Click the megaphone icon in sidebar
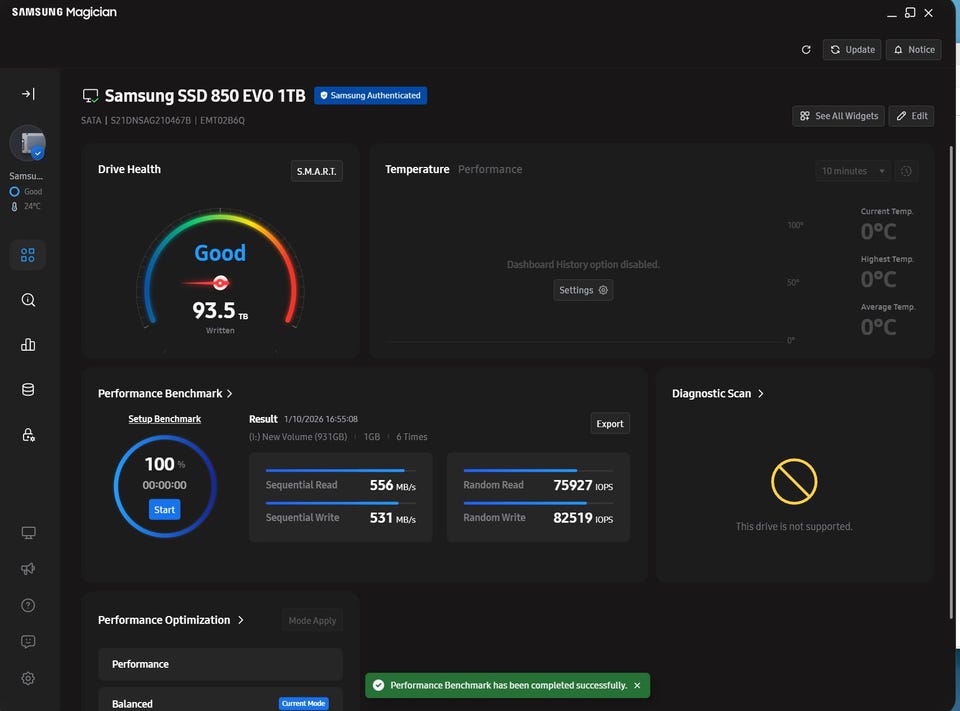 click(28, 569)
